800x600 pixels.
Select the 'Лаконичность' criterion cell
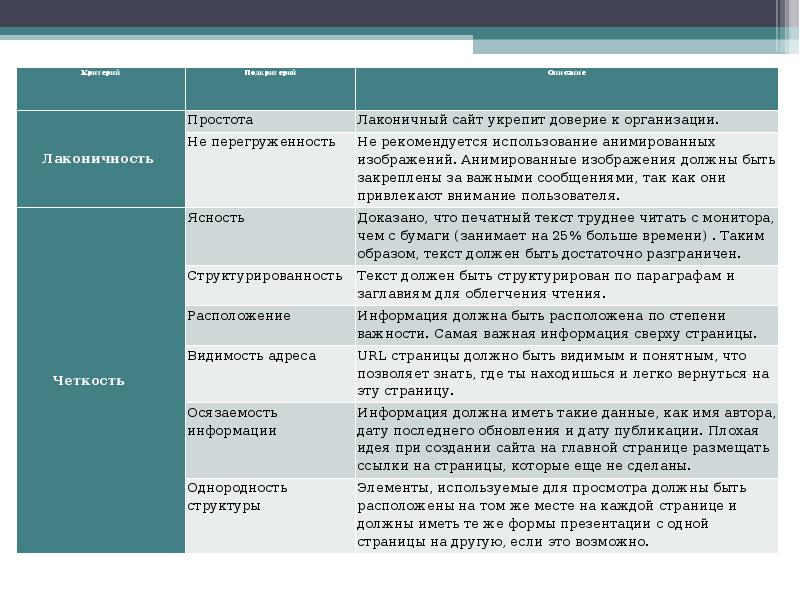tap(98, 159)
